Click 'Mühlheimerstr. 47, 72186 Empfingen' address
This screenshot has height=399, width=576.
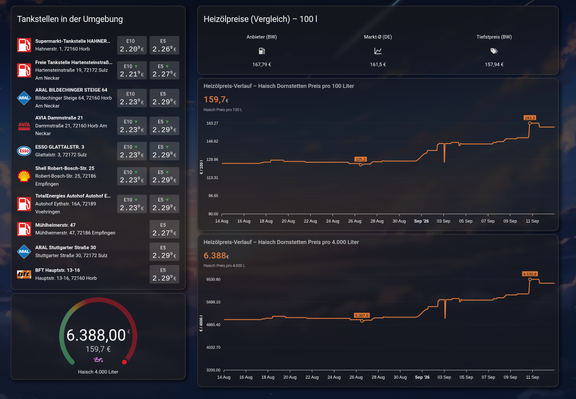click(x=75, y=233)
